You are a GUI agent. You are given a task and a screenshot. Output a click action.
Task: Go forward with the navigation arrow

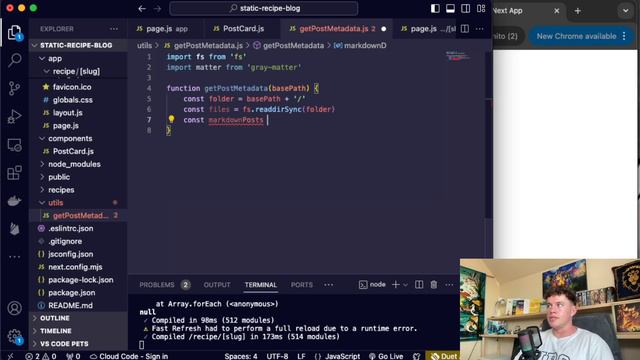(x=158, y=8)
